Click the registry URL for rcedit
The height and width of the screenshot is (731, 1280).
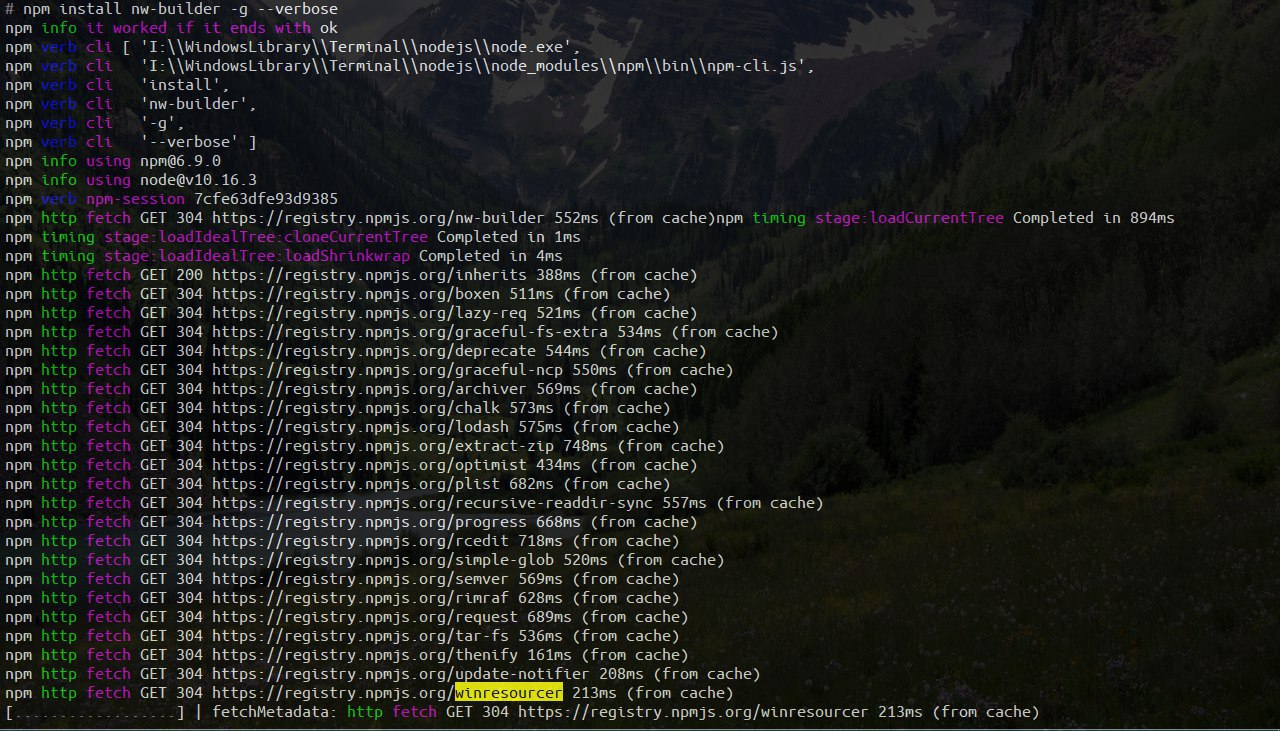coord(360,541)
